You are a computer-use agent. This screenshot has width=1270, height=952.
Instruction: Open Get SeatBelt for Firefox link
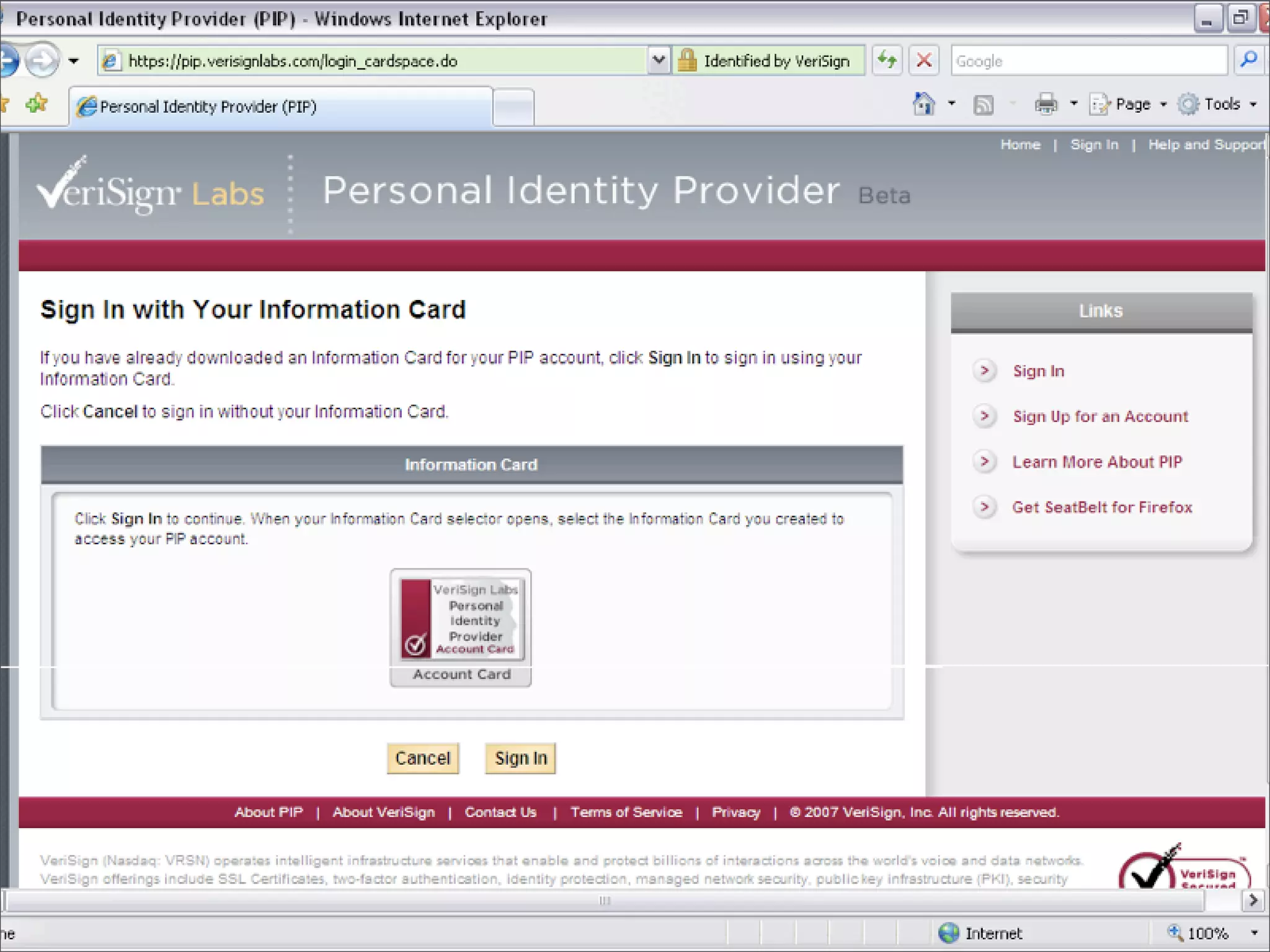pyautogui.click(x=1102, y=508)
